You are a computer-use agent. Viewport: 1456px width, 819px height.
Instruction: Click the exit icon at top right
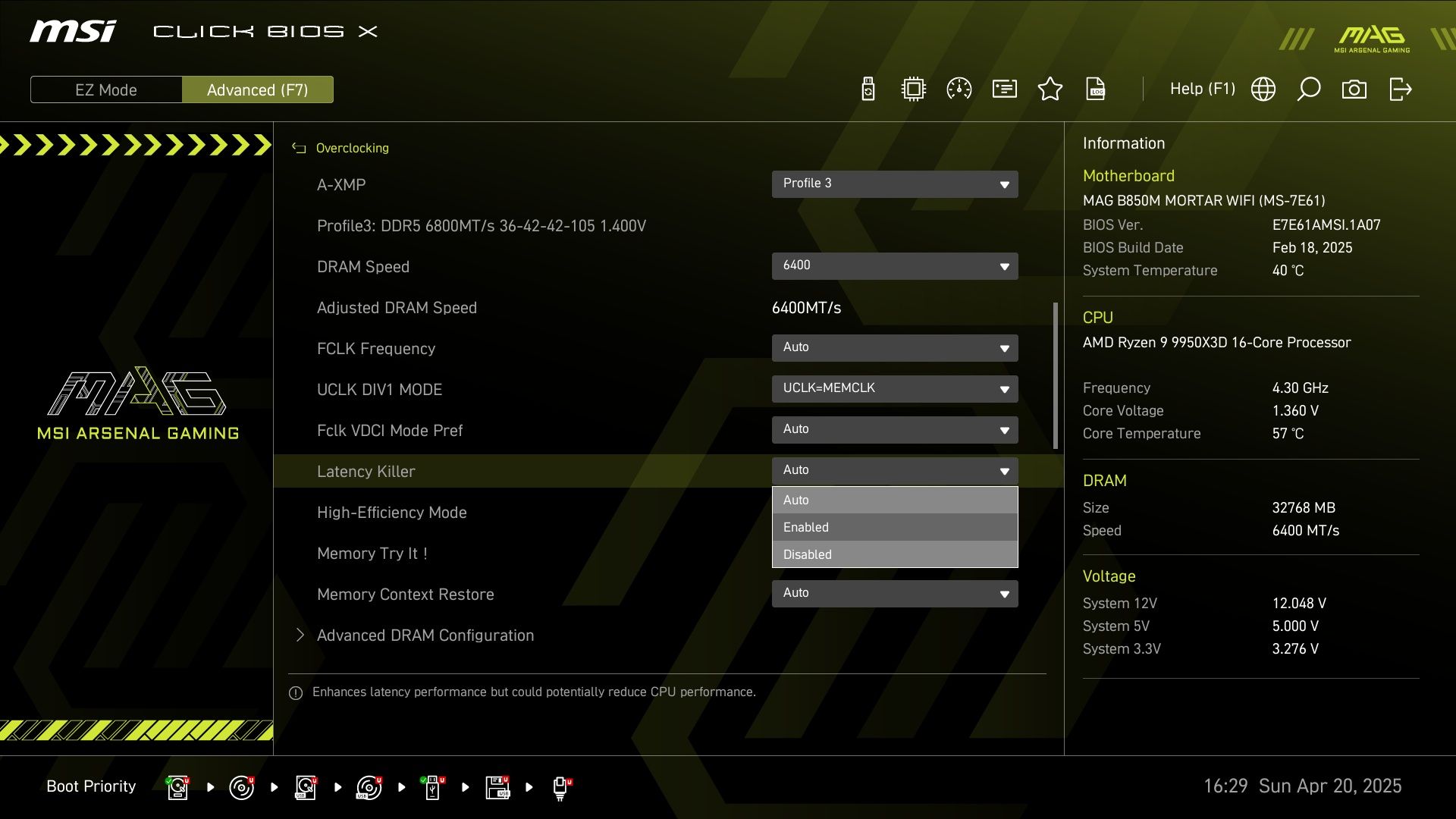pyautogui.click(x=1400, y=89)
